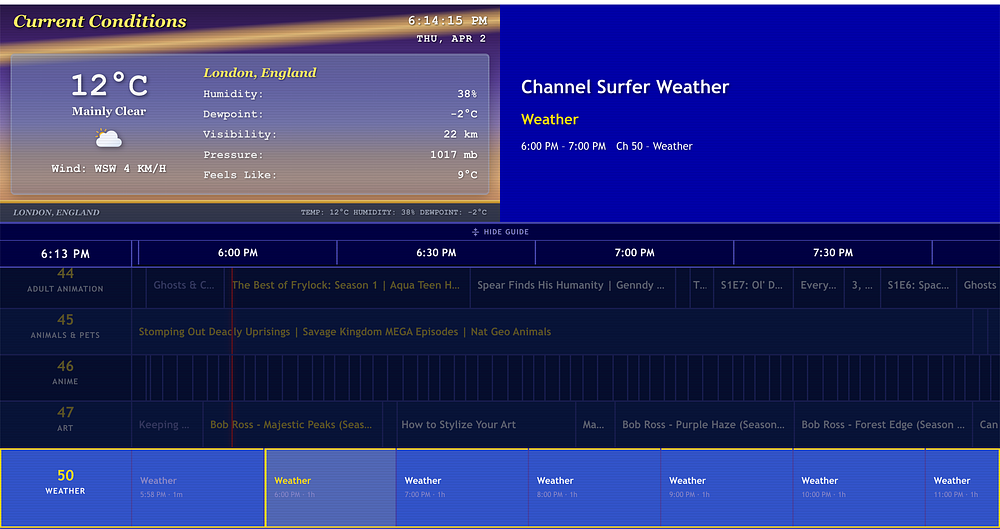This screenshot has width=1000, height=529.
Task: Select the Keeping ... program on Art
Action: point(167,424)
